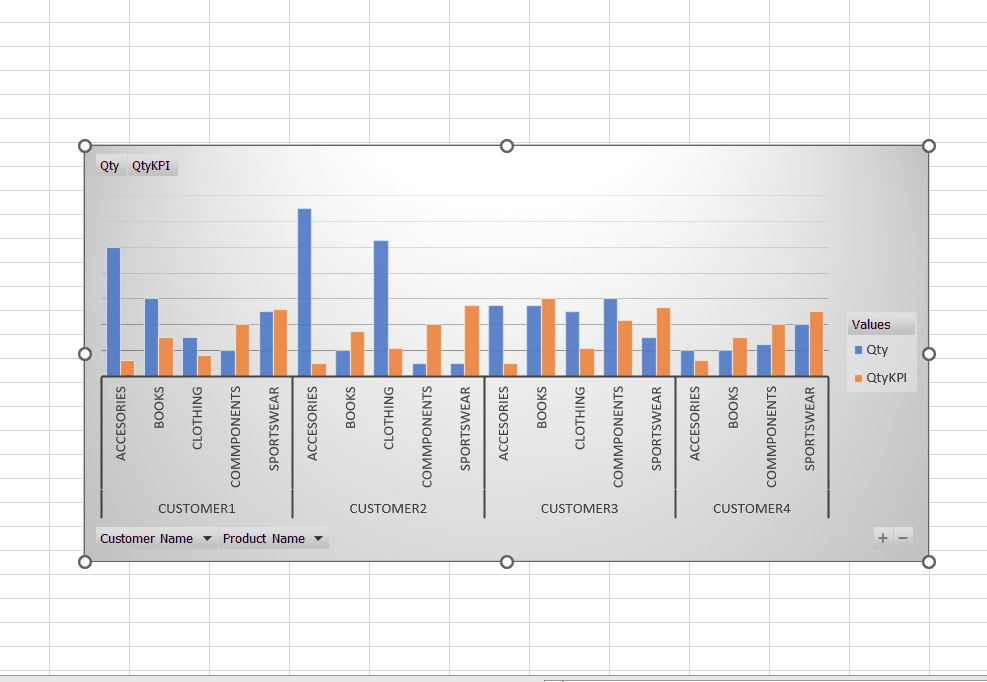Select the left-middle chart resize handle
Image resolution: width=987 pixels, height=682 pixels.
pos(85,354)
